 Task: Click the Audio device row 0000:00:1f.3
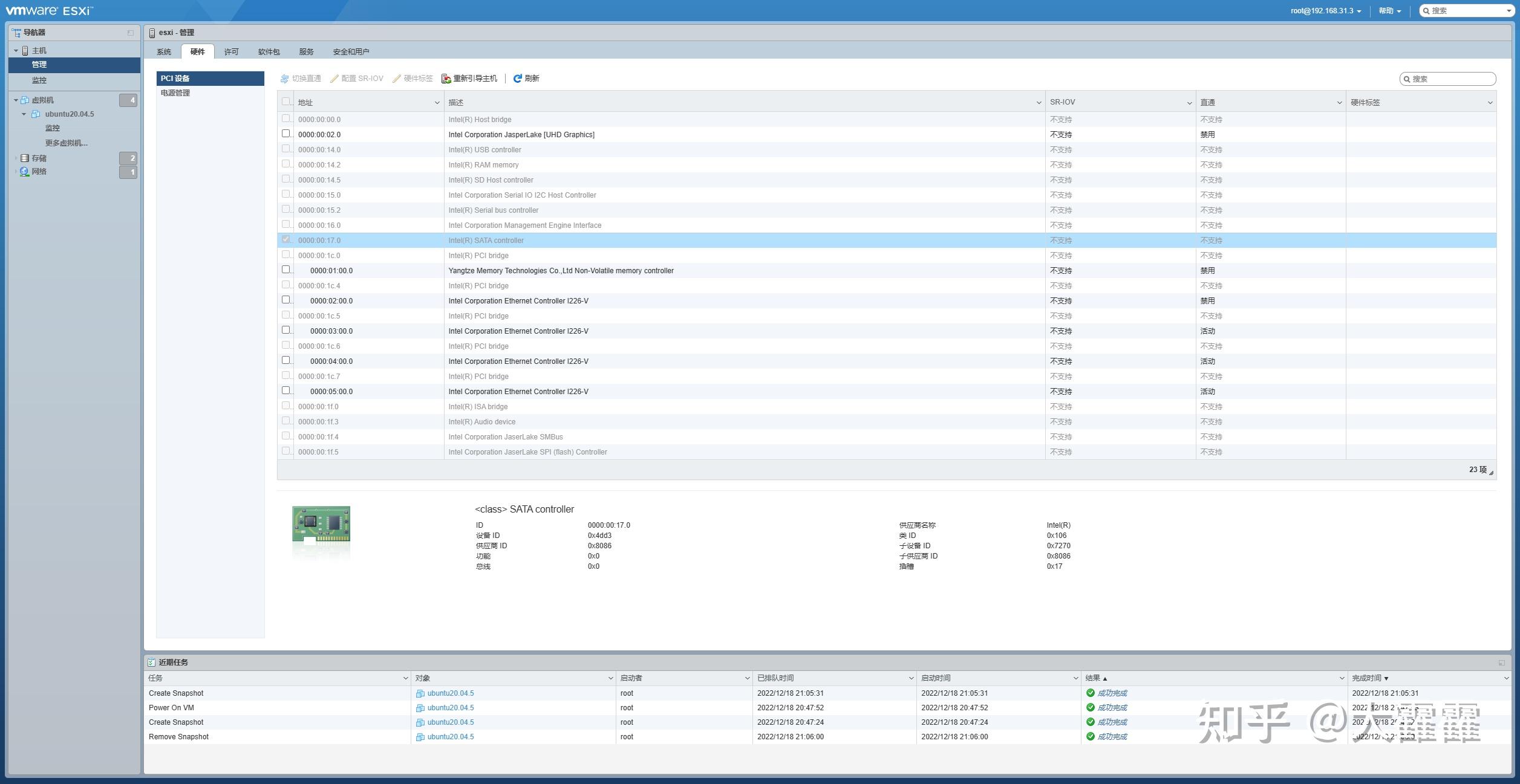point(887,422)
